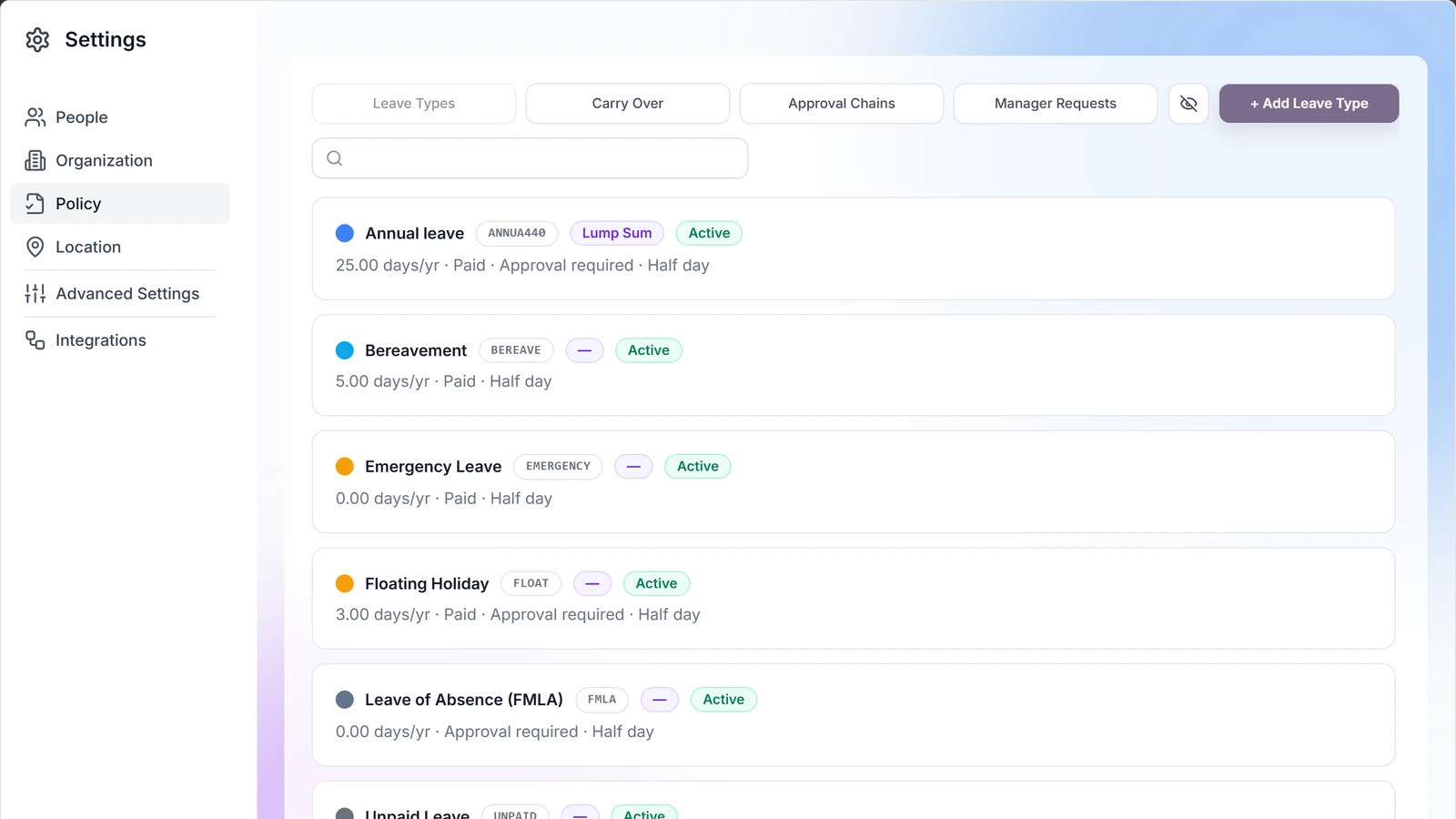Select the Policy sidebar item
Image resolution: width=1456 pixels, height=819 pixels.
[x=120, y=204]
